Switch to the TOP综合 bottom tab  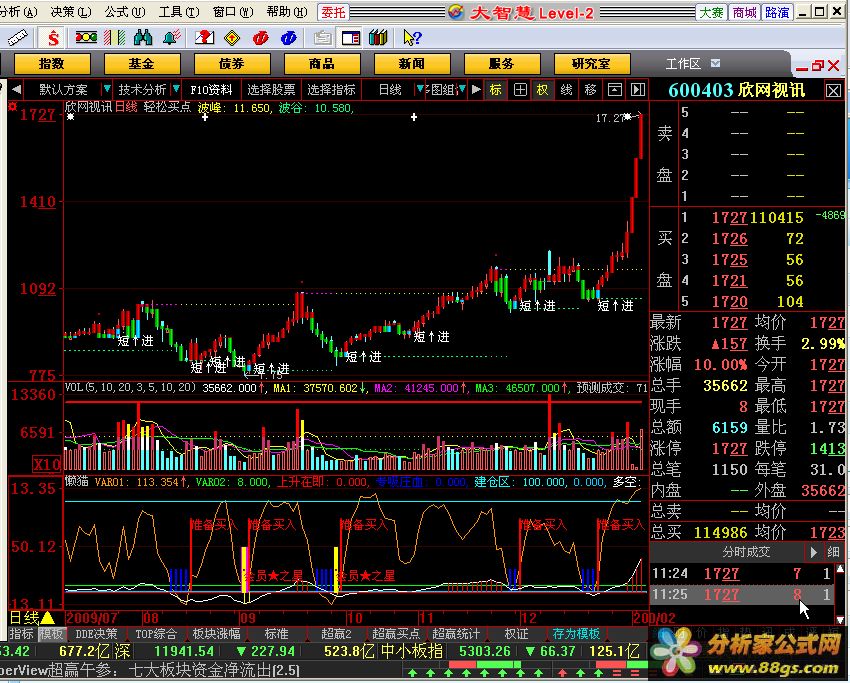pos(156,634)
